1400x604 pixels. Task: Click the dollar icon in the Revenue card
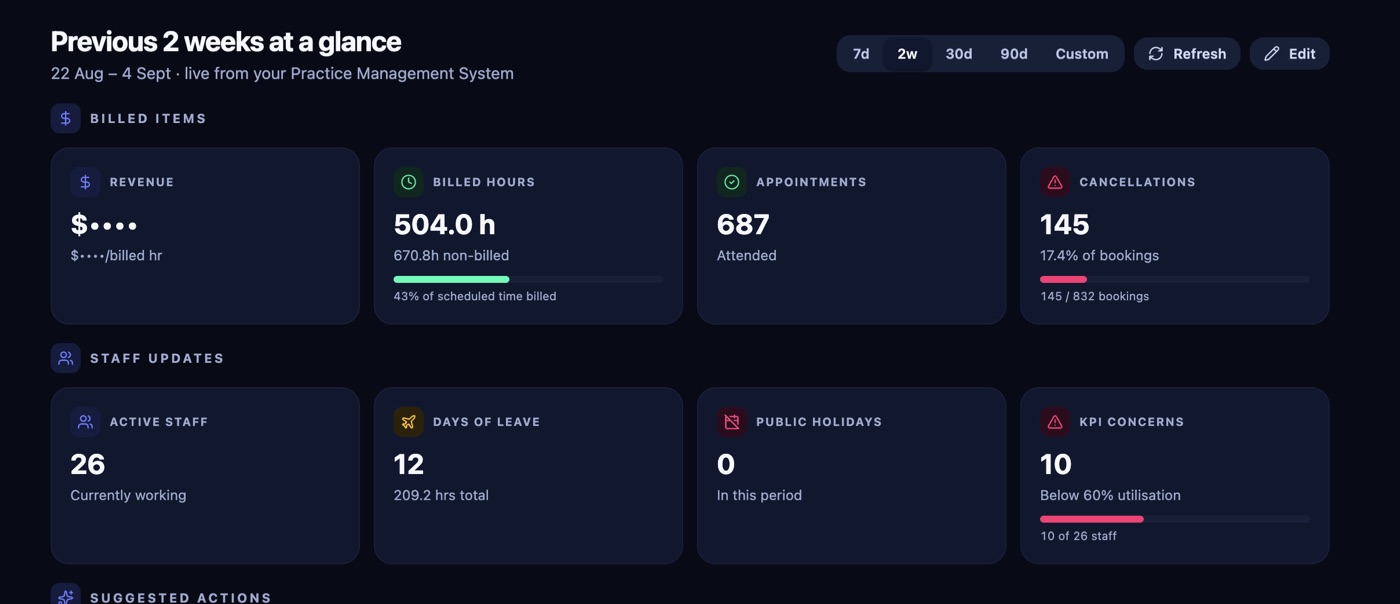pyautogui.click(x=85, y=182)
